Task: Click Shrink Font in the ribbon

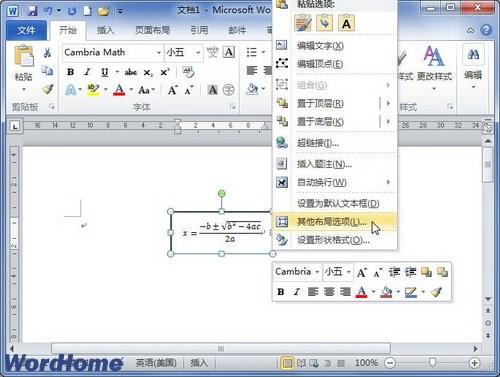Action: click(x=189, y=90)
